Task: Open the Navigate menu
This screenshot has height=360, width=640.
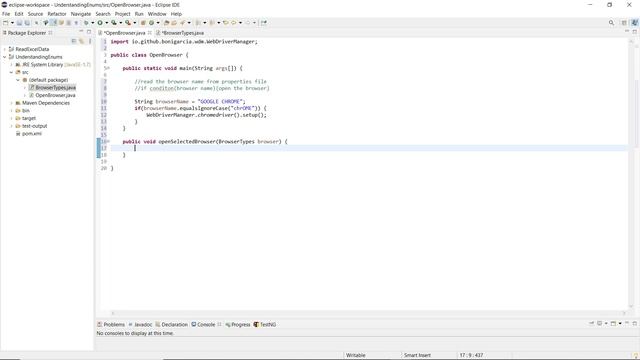Action: (x=81, y=14)
